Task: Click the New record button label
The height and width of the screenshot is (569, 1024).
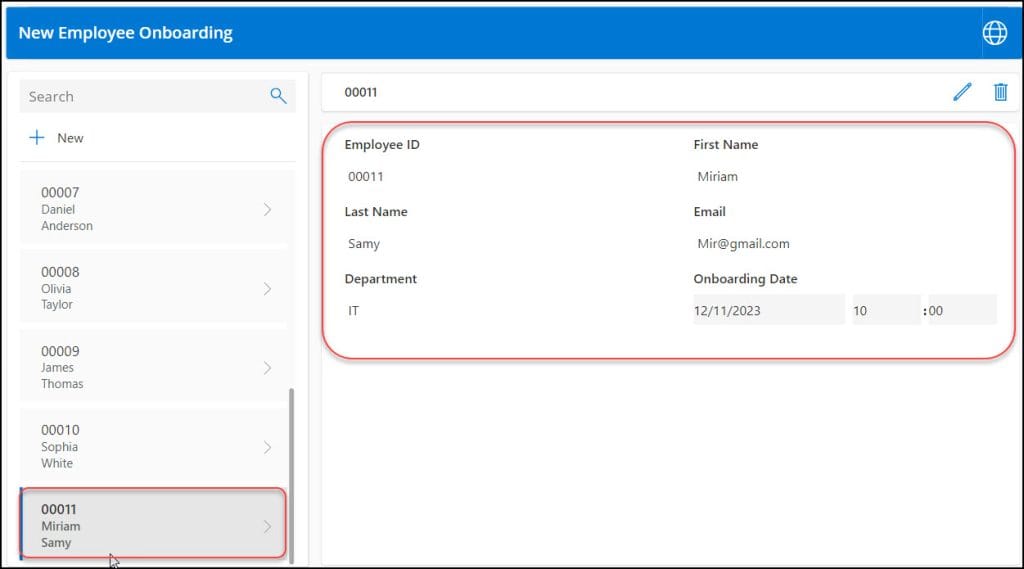Action: (x=70, y=138)
